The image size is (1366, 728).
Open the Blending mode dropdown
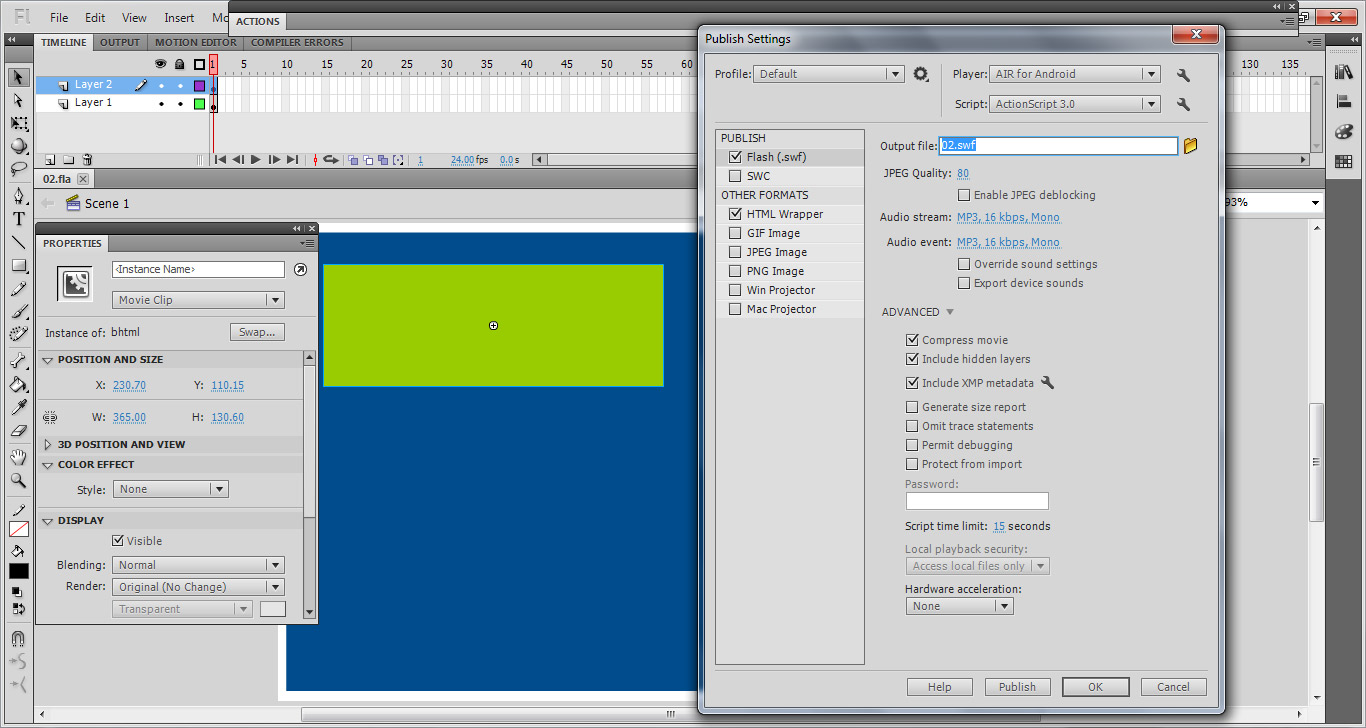pos(198,565)
